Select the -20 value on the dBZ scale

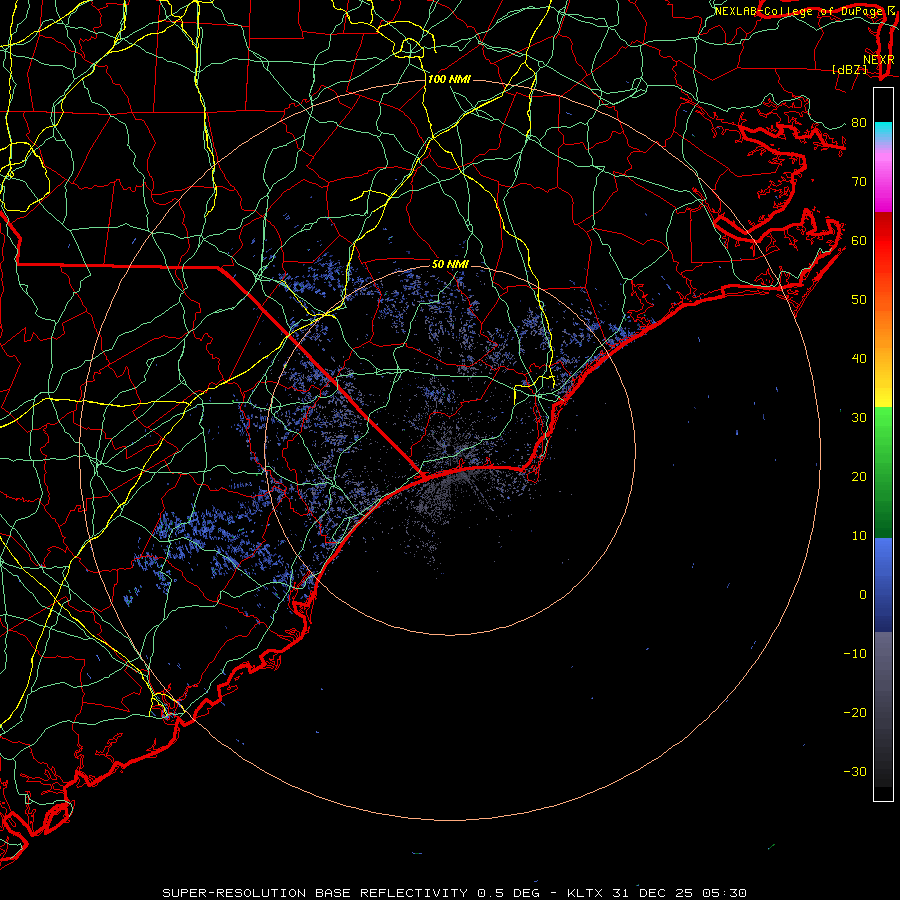coord(855,712)
